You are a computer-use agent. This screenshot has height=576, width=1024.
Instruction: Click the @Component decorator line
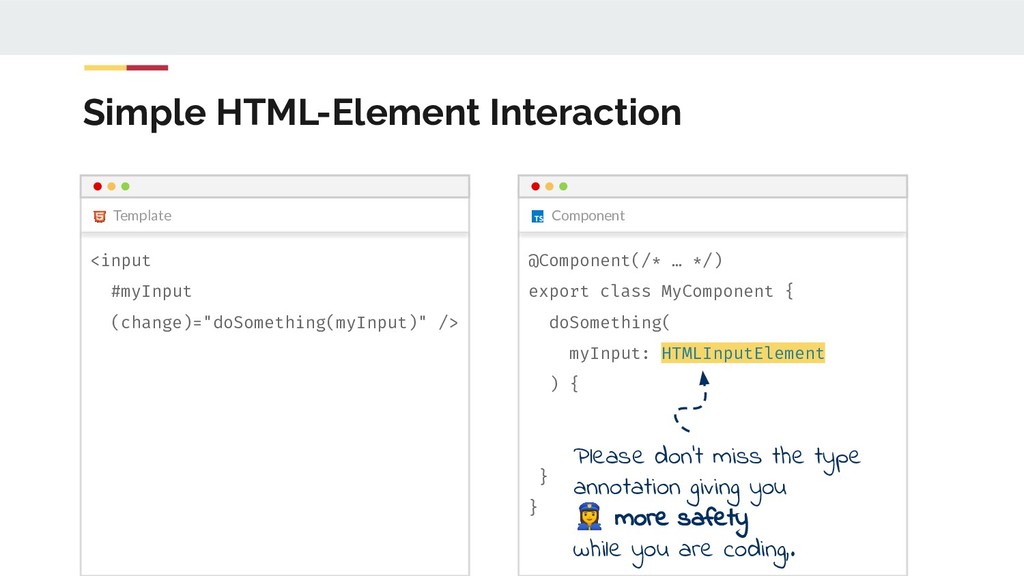click(625, 261)
